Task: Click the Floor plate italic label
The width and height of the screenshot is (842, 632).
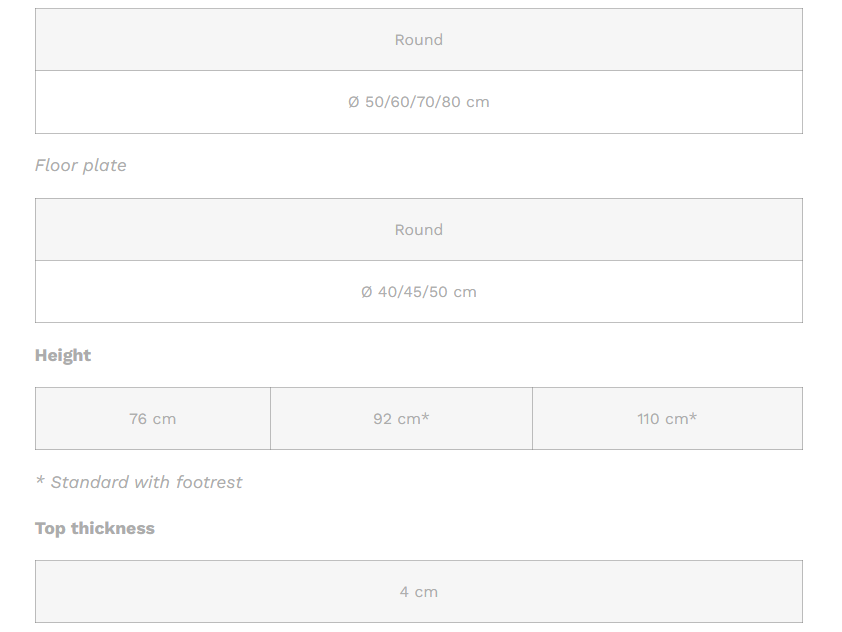Action: (81, 165)
